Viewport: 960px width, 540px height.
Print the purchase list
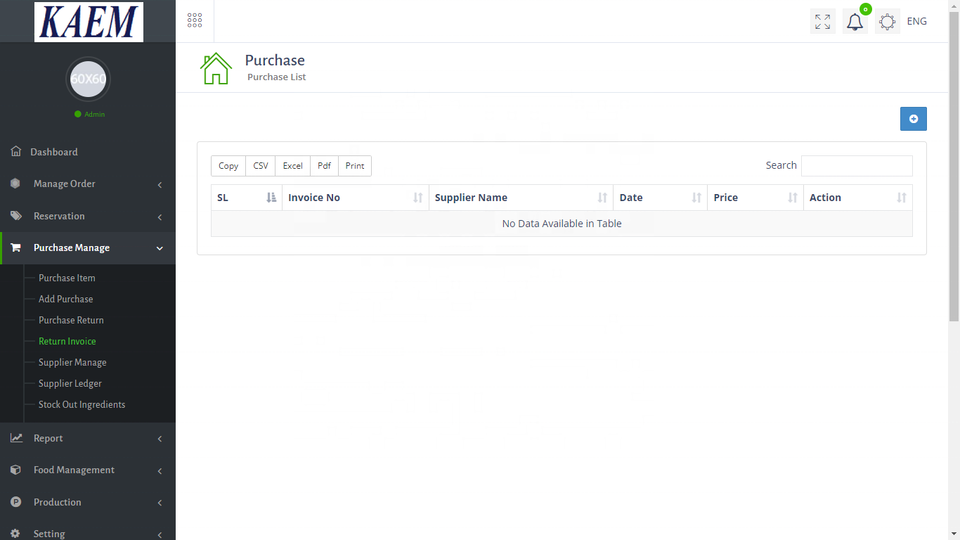pyautogui.click(x=354, y=166)
